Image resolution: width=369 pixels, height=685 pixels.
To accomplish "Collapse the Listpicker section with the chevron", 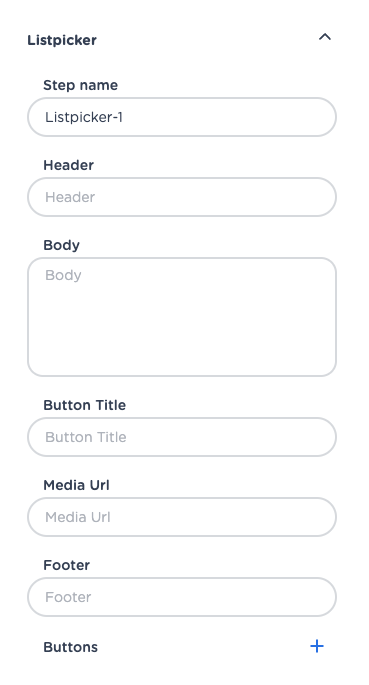I will coord(324,37).
